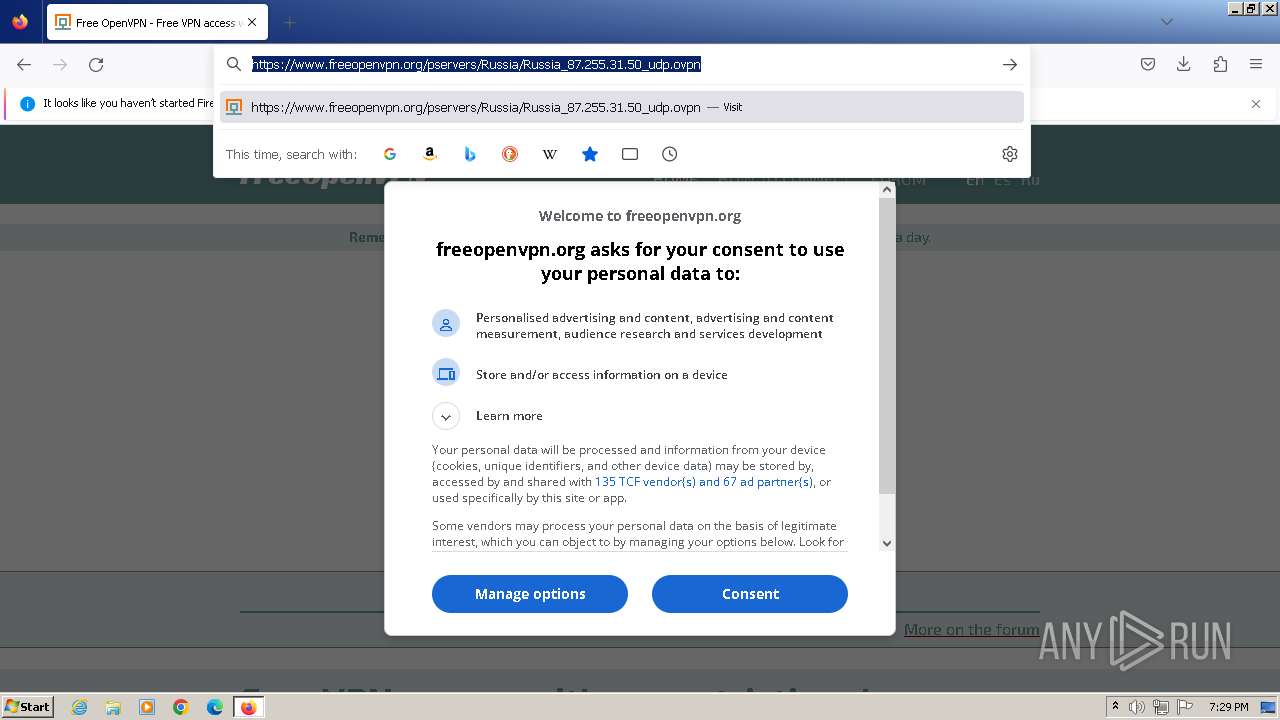Expand the Learn more section
This screenshot has height=720, width=1280.
click(446, 416)
